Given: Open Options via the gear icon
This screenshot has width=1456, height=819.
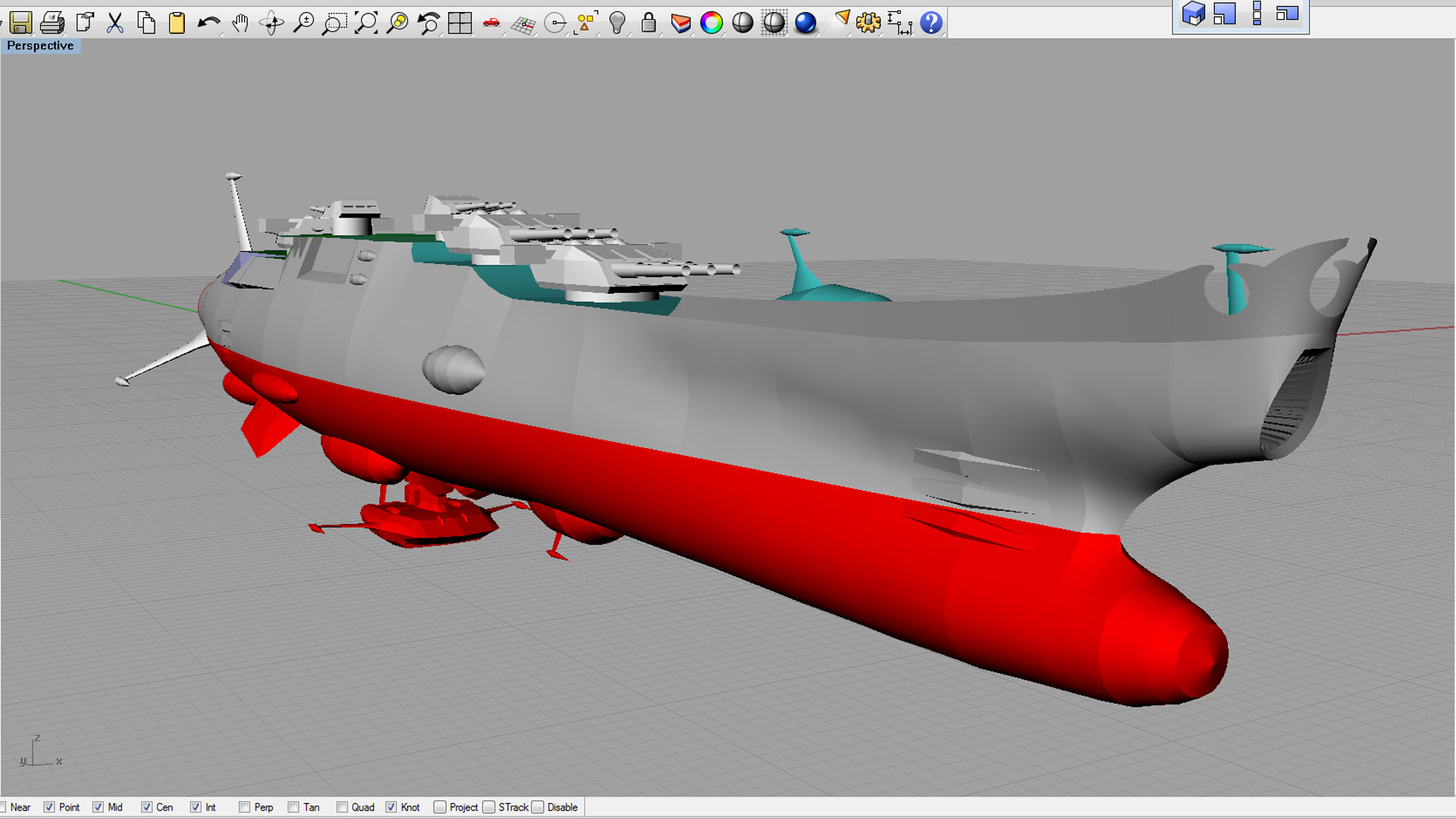Looking at the screenshot, I should [868, 23].
